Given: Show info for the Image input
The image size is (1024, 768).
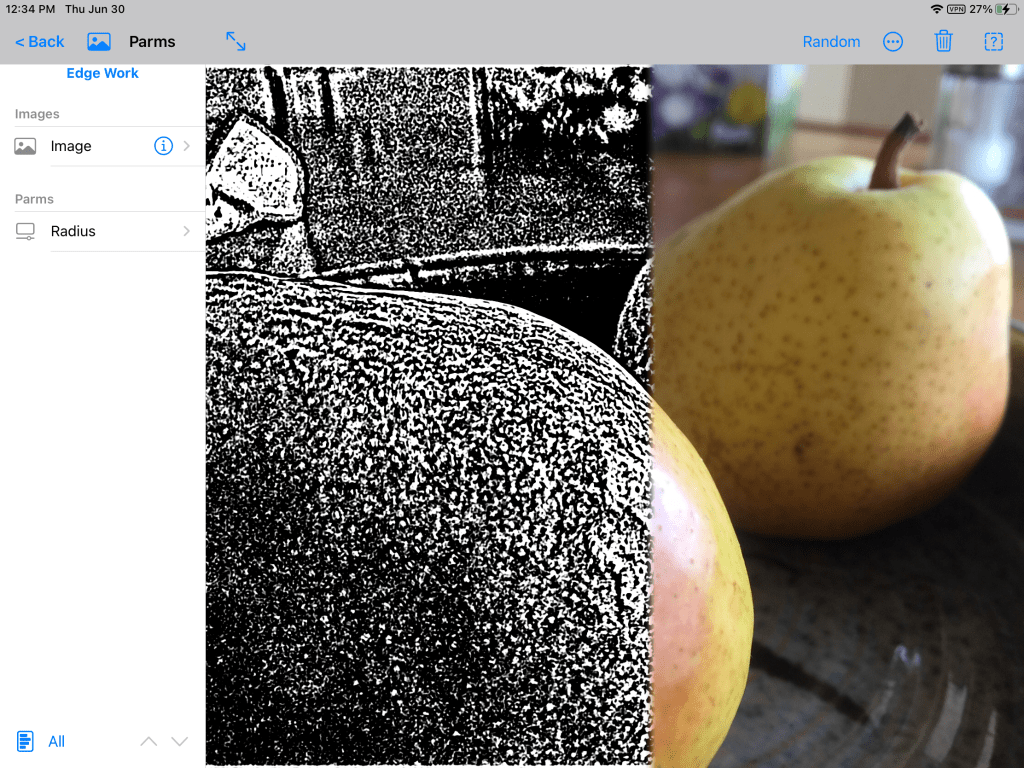Looking at the screenshot, I should [163, 146].
